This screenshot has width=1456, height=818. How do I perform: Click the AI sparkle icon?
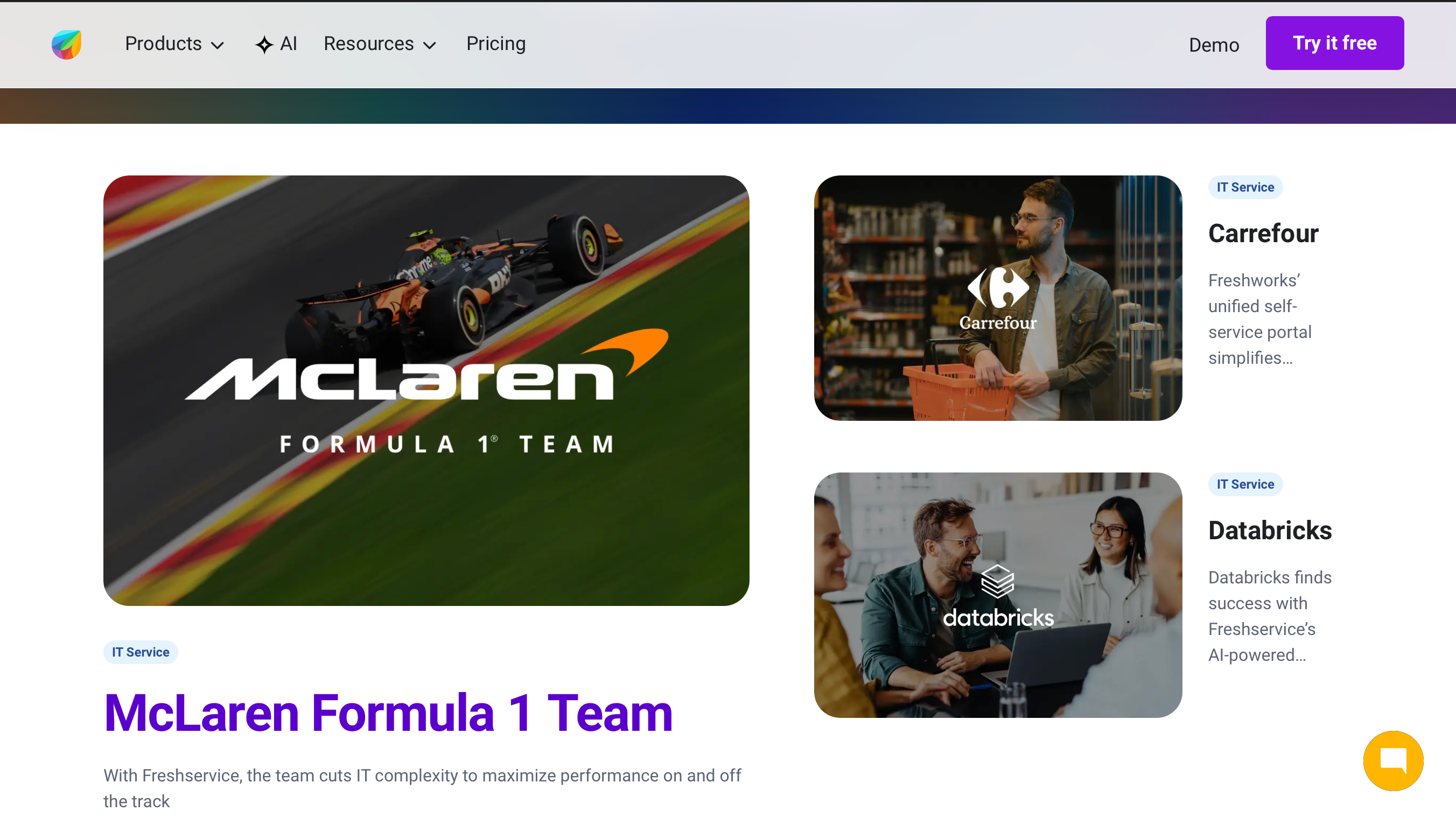(x=264, y=45)
